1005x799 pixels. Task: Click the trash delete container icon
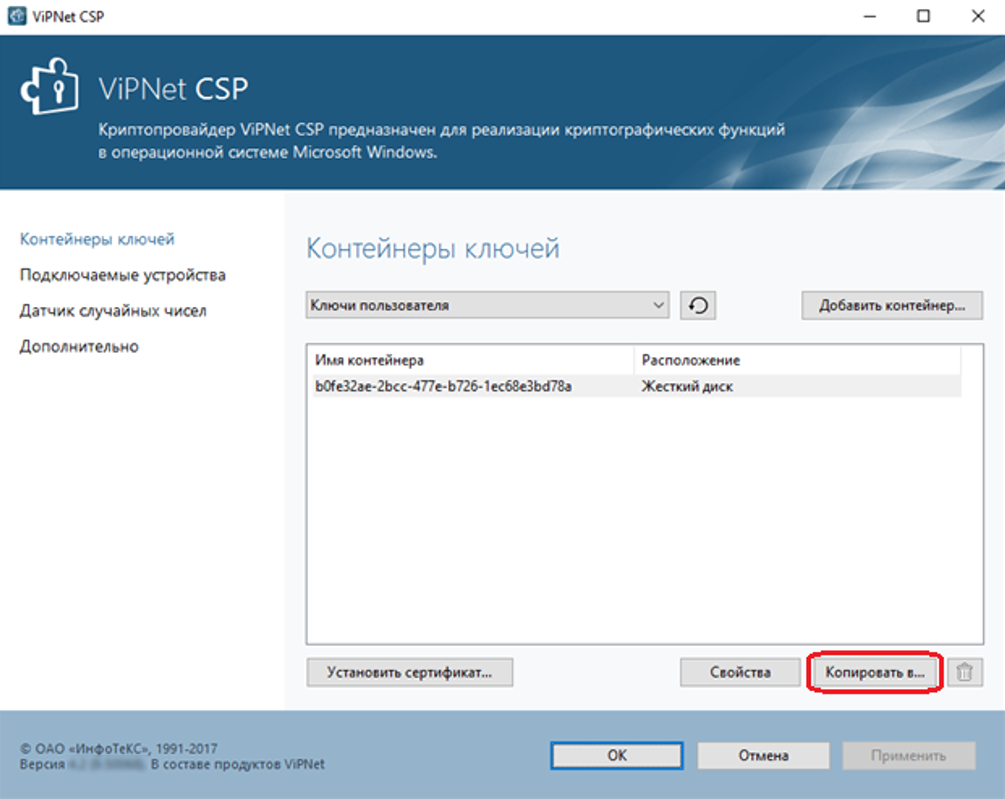(964, 673)
